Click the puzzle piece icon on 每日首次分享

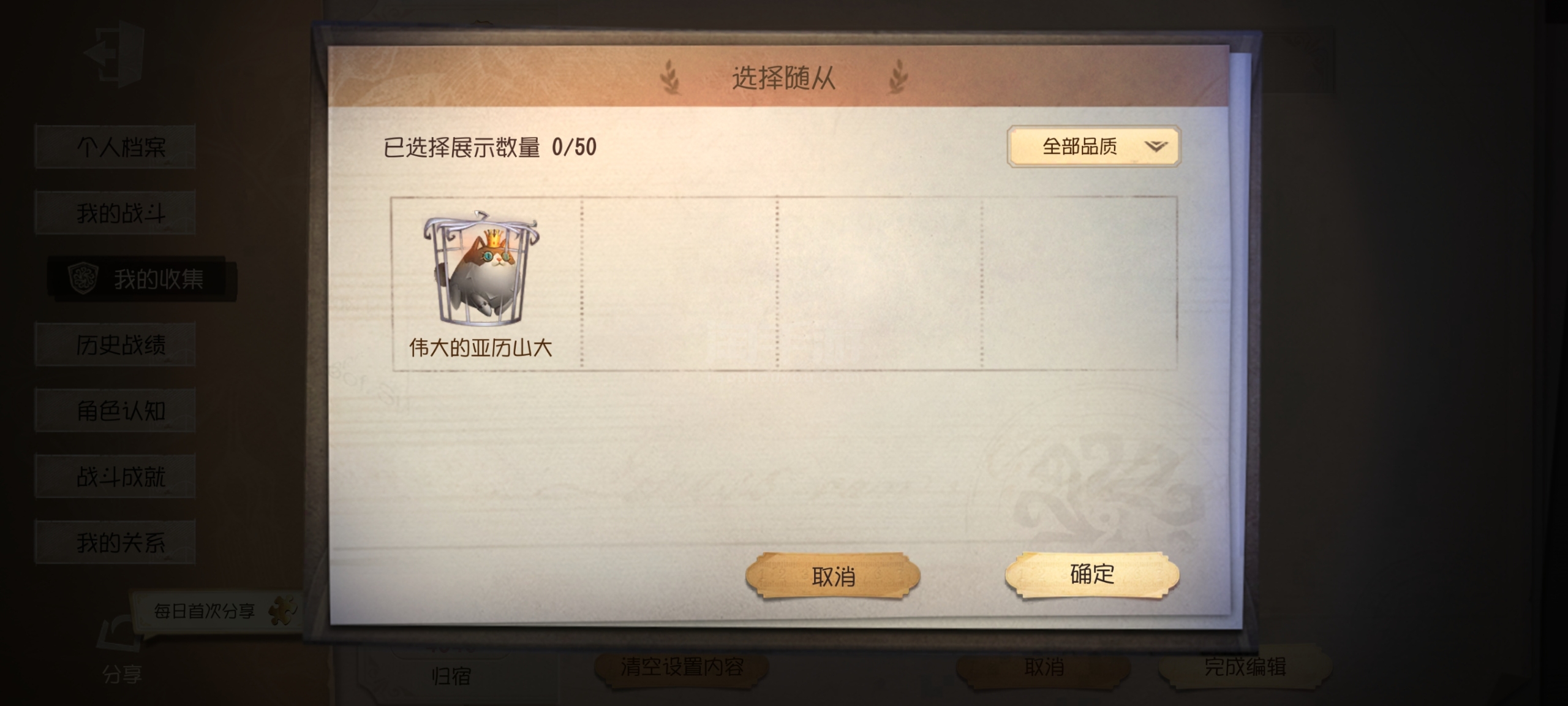283,610
